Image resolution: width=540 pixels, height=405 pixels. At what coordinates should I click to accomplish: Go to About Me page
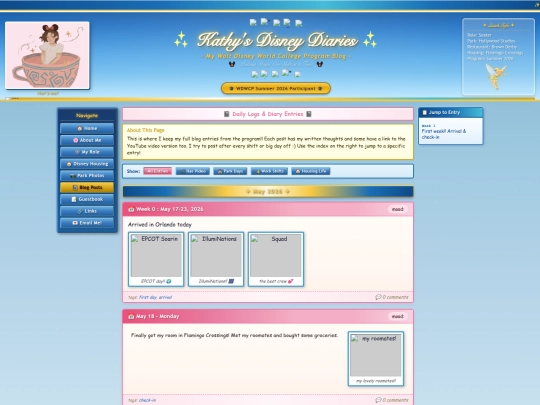point(87,140)
